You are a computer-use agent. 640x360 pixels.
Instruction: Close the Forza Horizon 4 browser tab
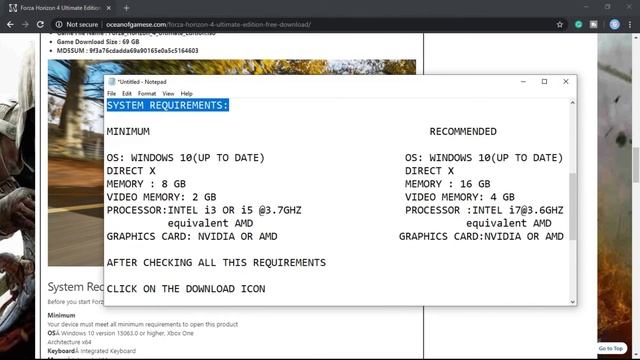tap(109, 8)
